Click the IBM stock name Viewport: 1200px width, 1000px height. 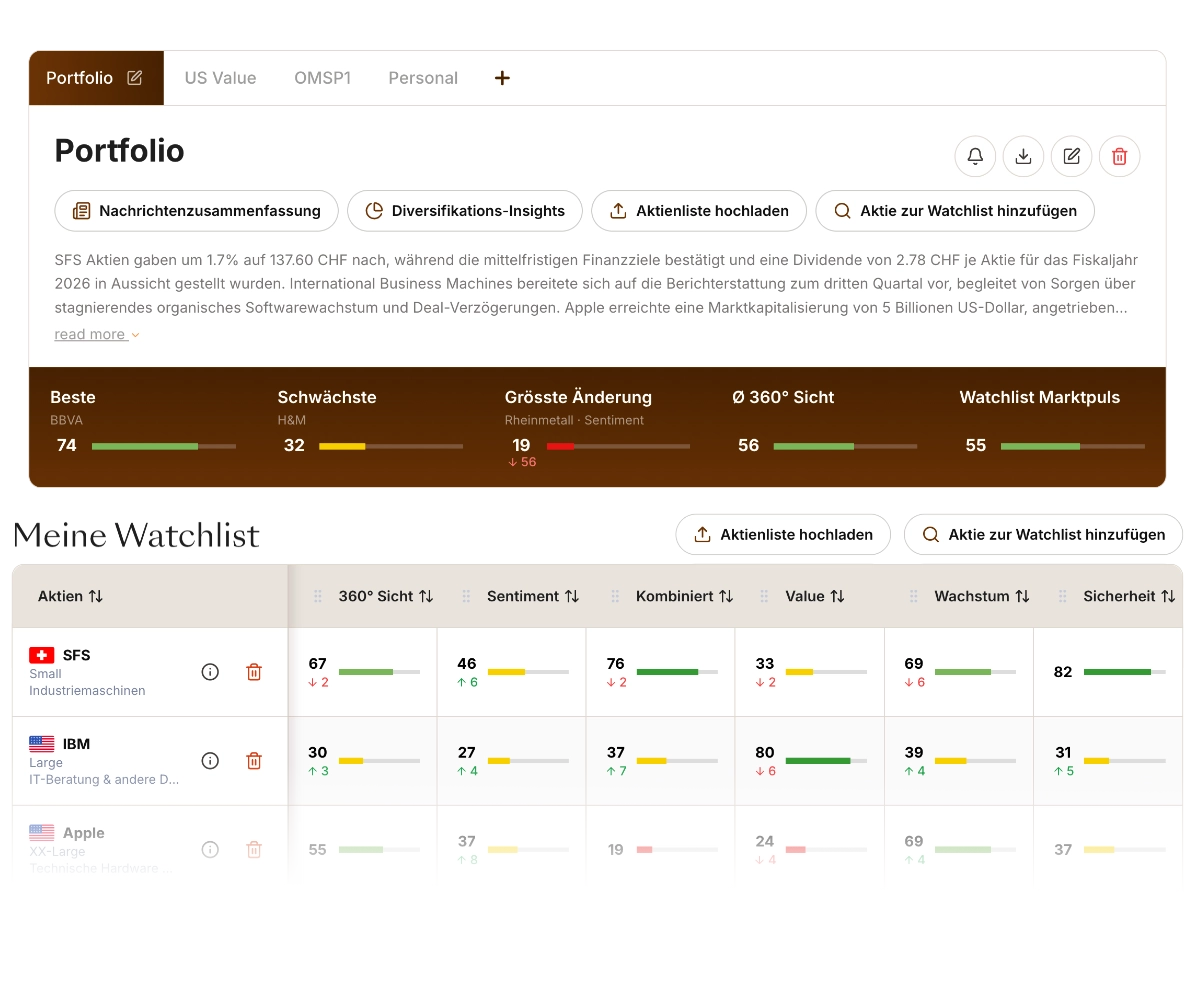[x=76, y=744]
